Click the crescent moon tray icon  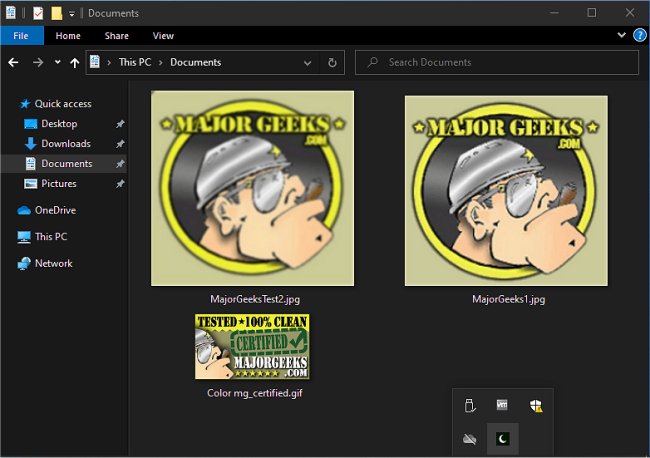(502, 439)
